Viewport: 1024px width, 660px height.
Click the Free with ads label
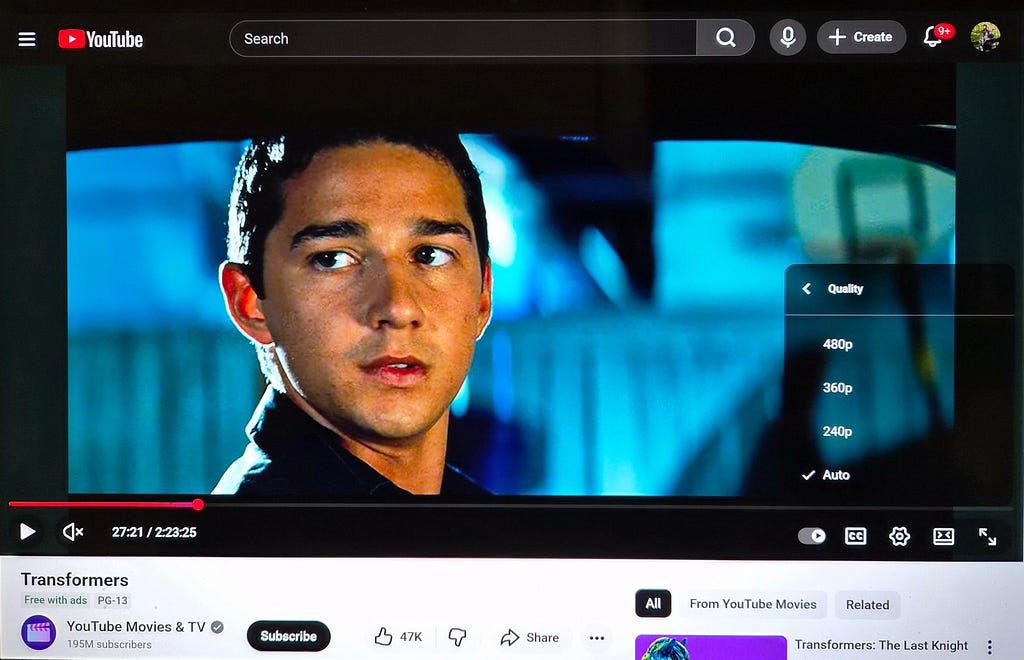coord(56,600)
